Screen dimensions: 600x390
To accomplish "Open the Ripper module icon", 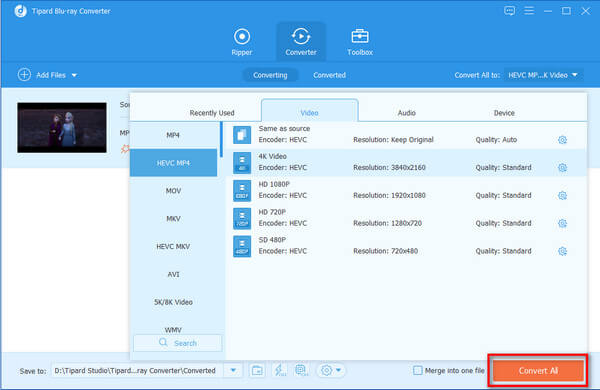I will click(242, 37).
